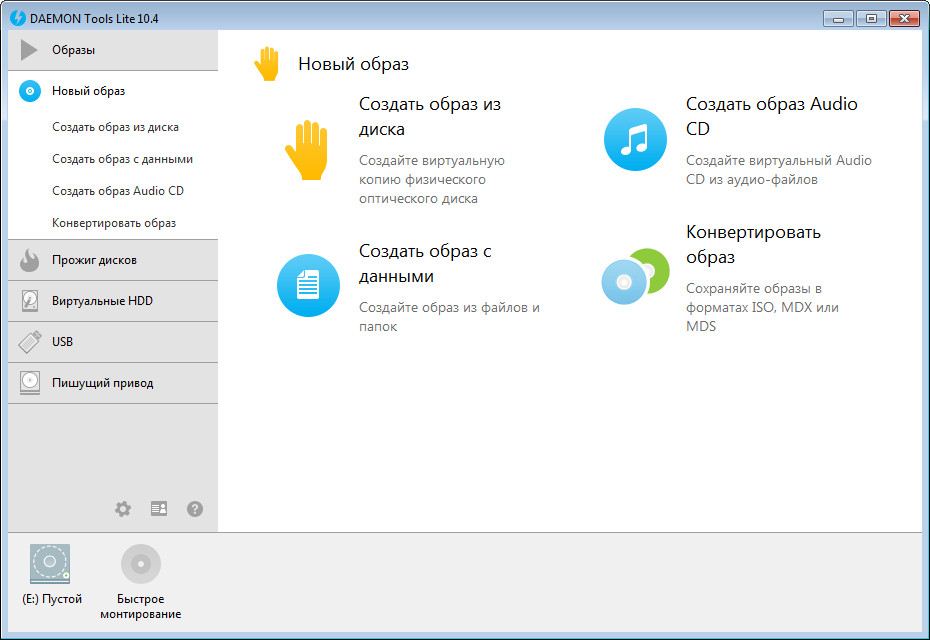930x640 pixels.
Task: Click the Пишущий привод drive icon
Action: click(x=30, y=383)
